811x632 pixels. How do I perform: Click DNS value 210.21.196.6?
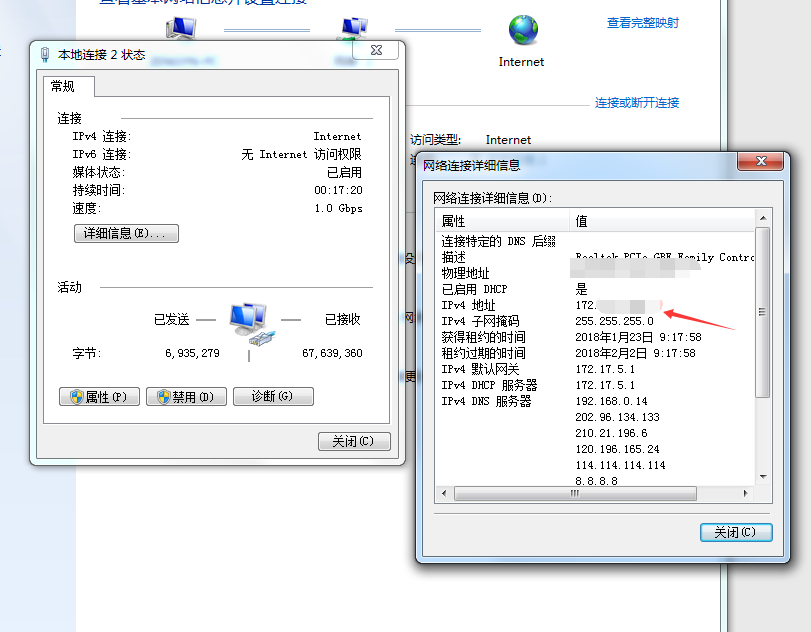[611, 433]
